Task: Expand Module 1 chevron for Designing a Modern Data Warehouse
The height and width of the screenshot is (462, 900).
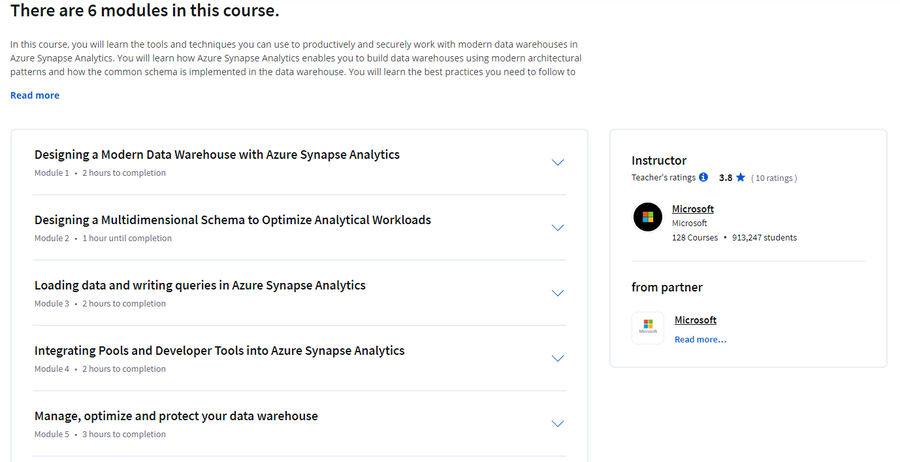Action: click(557, 162)
